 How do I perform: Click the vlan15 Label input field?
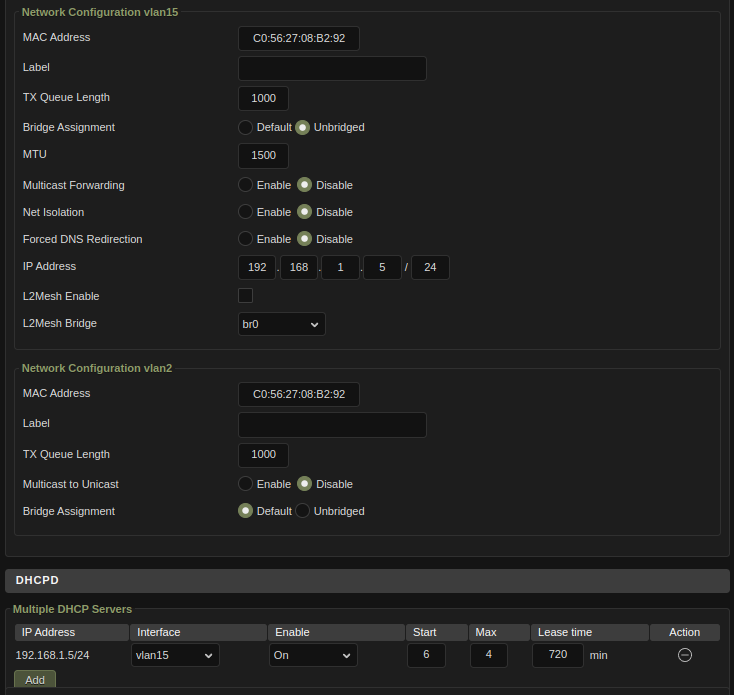(332, 68)
